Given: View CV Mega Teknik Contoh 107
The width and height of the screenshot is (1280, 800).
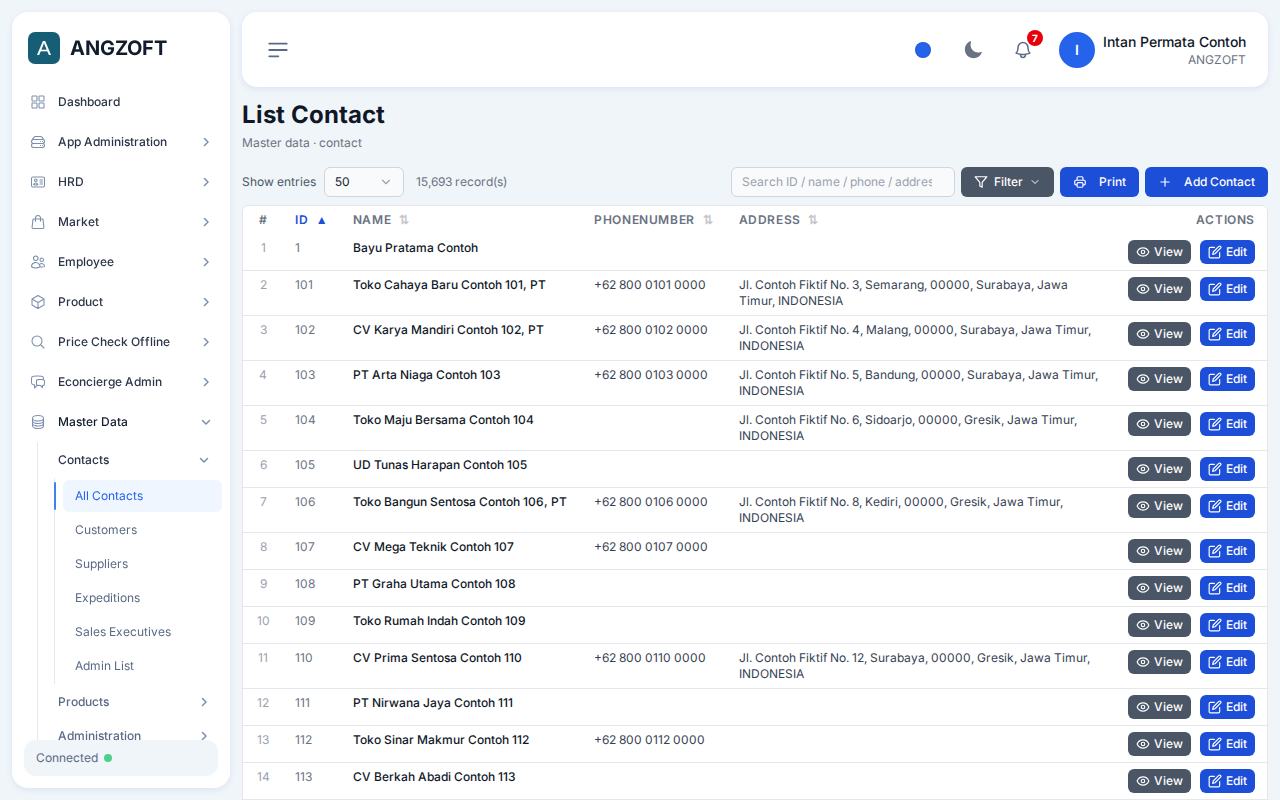Looking at the screenshot, I should tap(1159, 551).
